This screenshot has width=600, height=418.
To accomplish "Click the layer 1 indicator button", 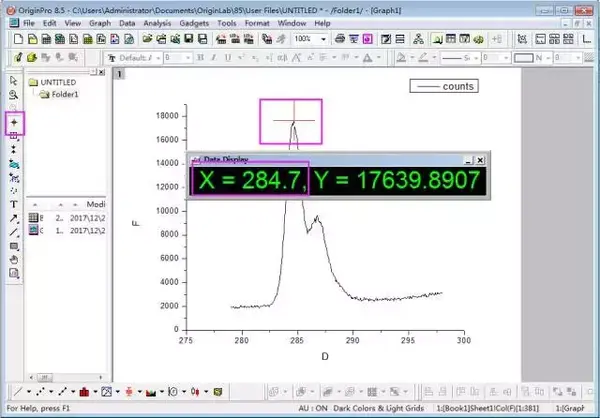I will tap(119, 74).
